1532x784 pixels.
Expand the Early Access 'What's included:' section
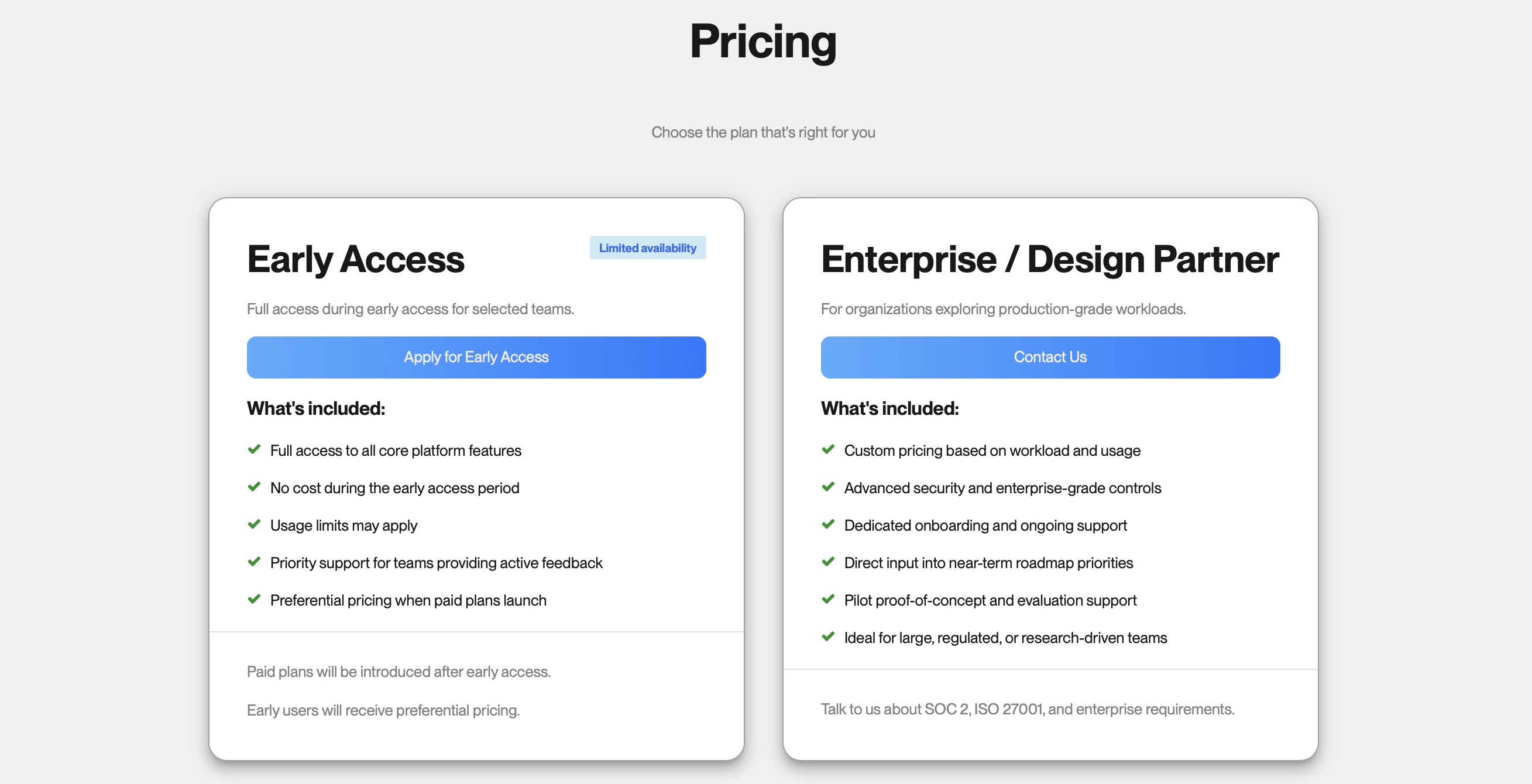316,408
